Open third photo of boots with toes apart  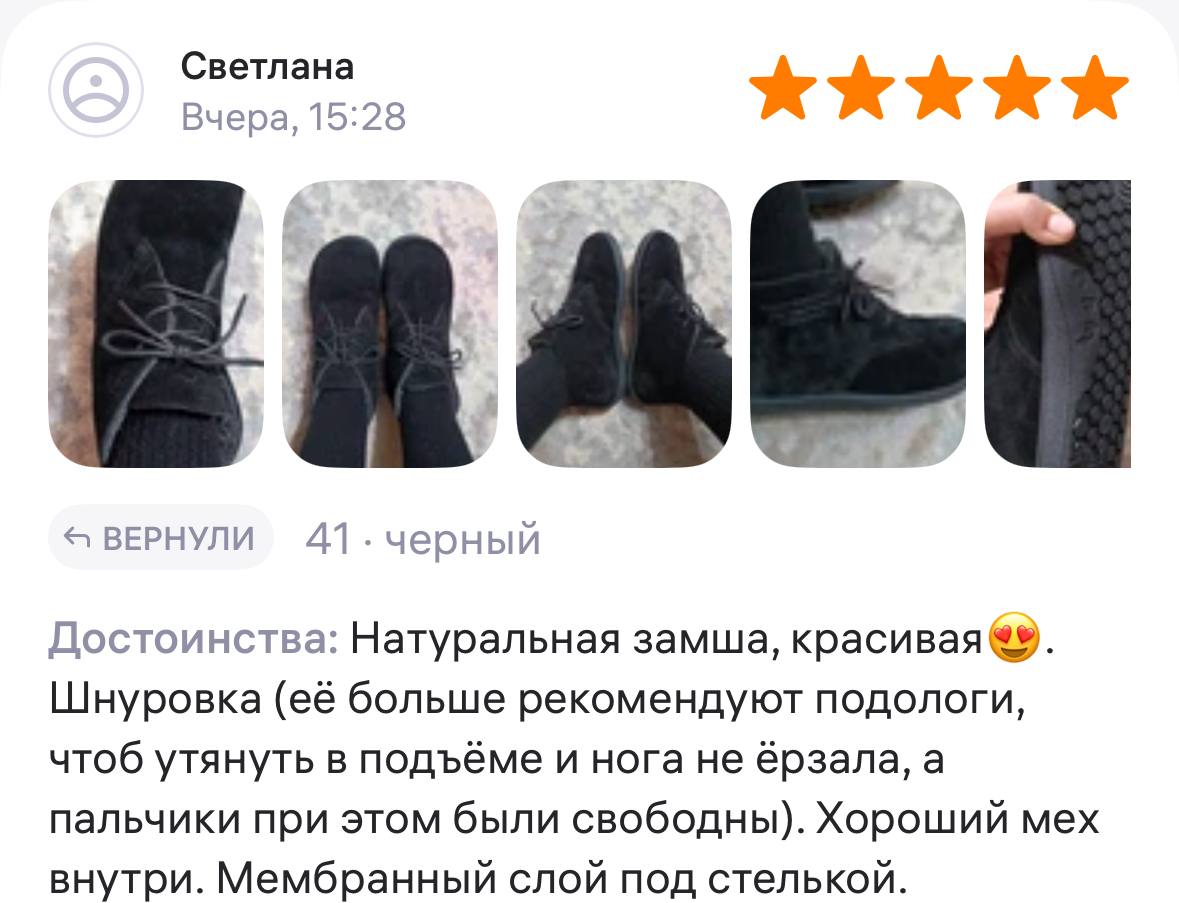[624, 324]
